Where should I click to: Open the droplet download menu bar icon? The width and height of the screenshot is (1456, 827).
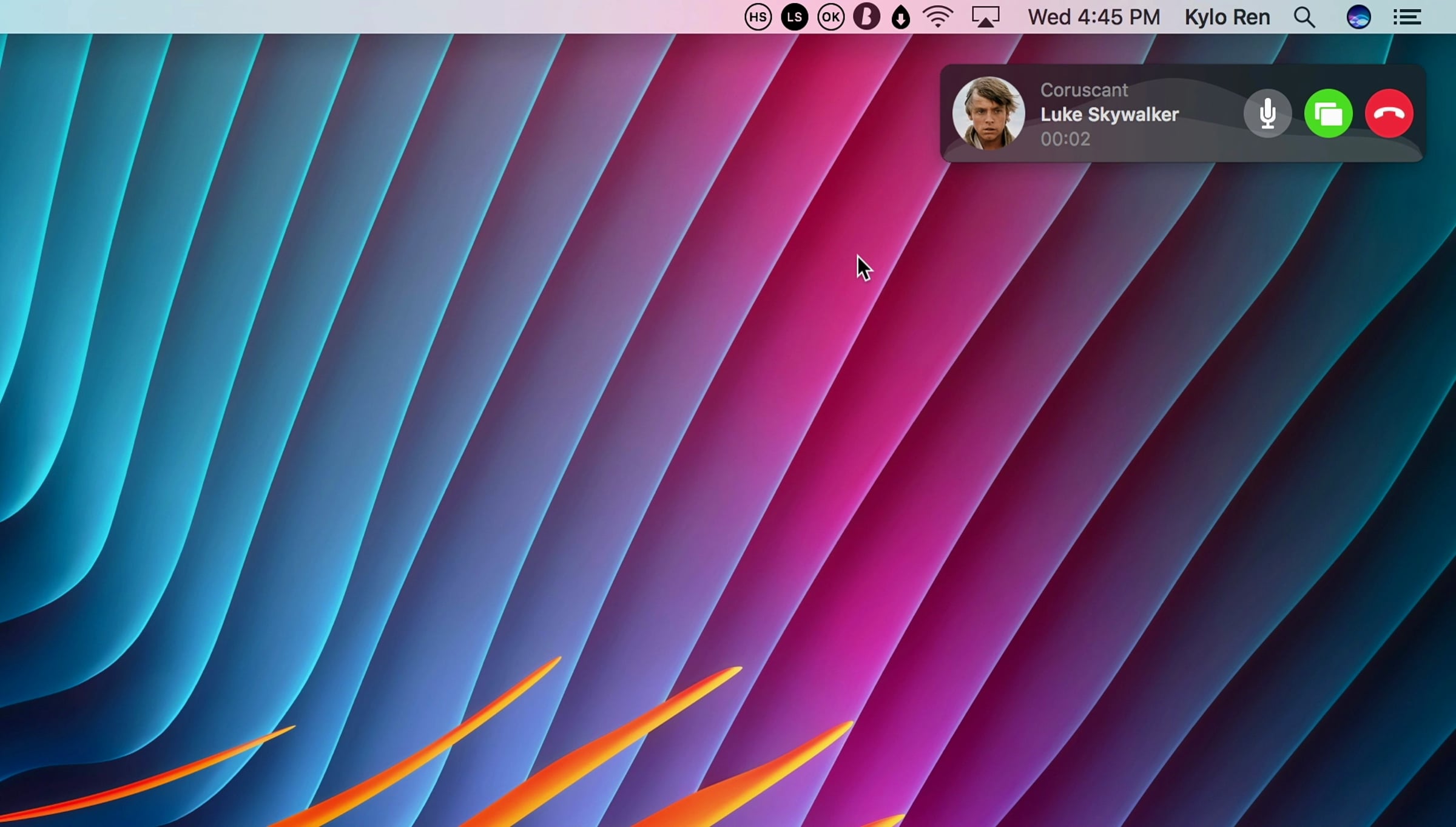tap(901, 17)
